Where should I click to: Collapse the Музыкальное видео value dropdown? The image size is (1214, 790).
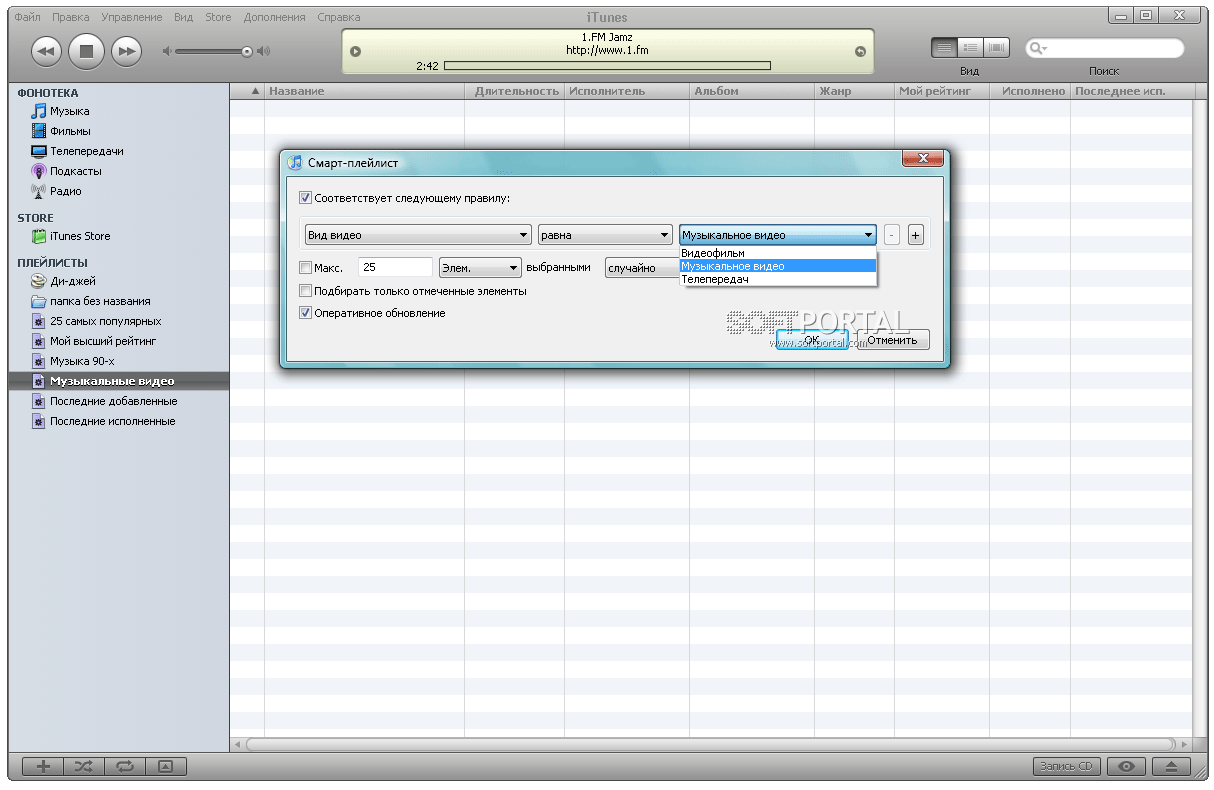pyautogui.click(x=778, y=235)
